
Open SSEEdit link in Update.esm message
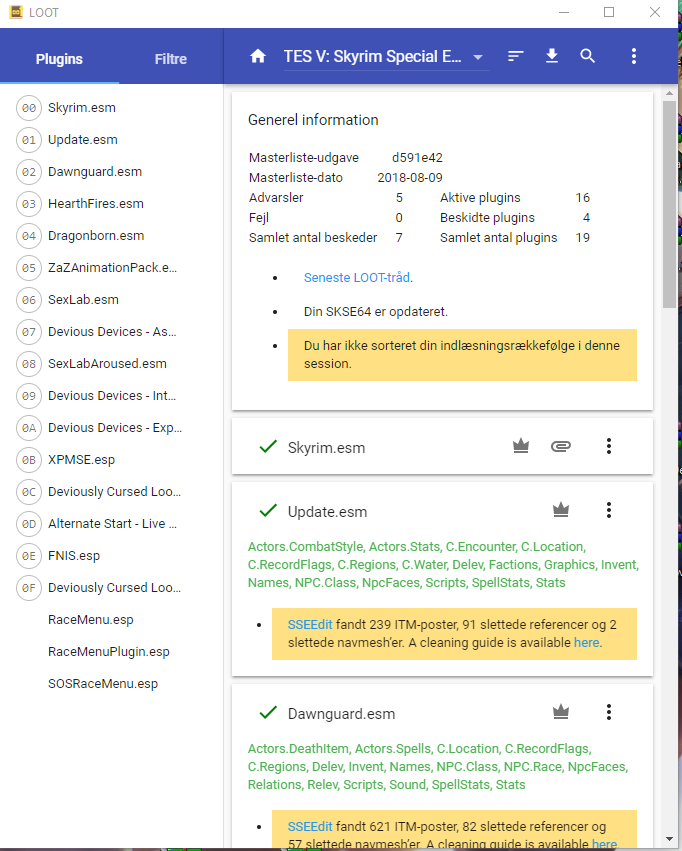coord(310,625)
